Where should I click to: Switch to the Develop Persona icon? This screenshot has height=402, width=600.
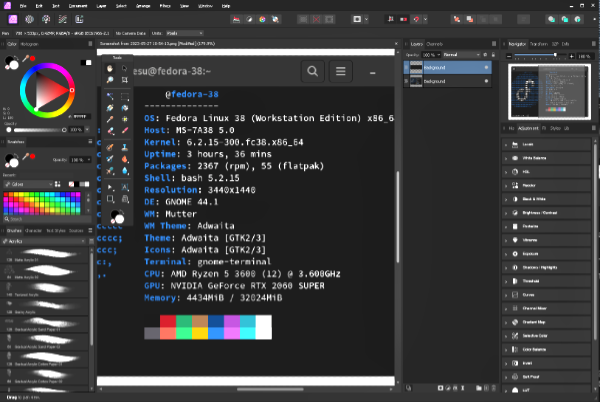tap(46, 19)
